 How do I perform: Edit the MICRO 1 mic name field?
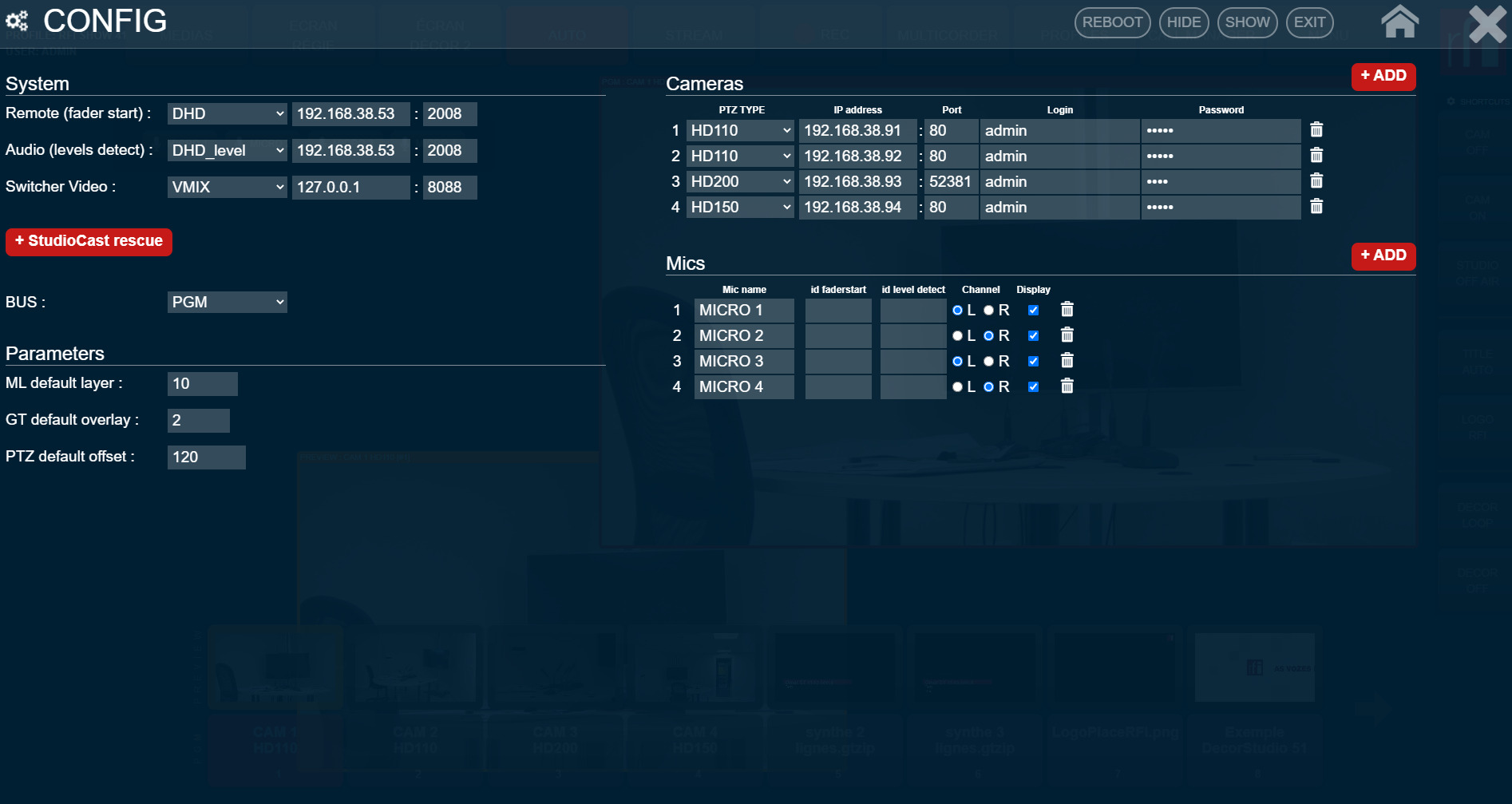pyautogui.click(x=744, y=310)
